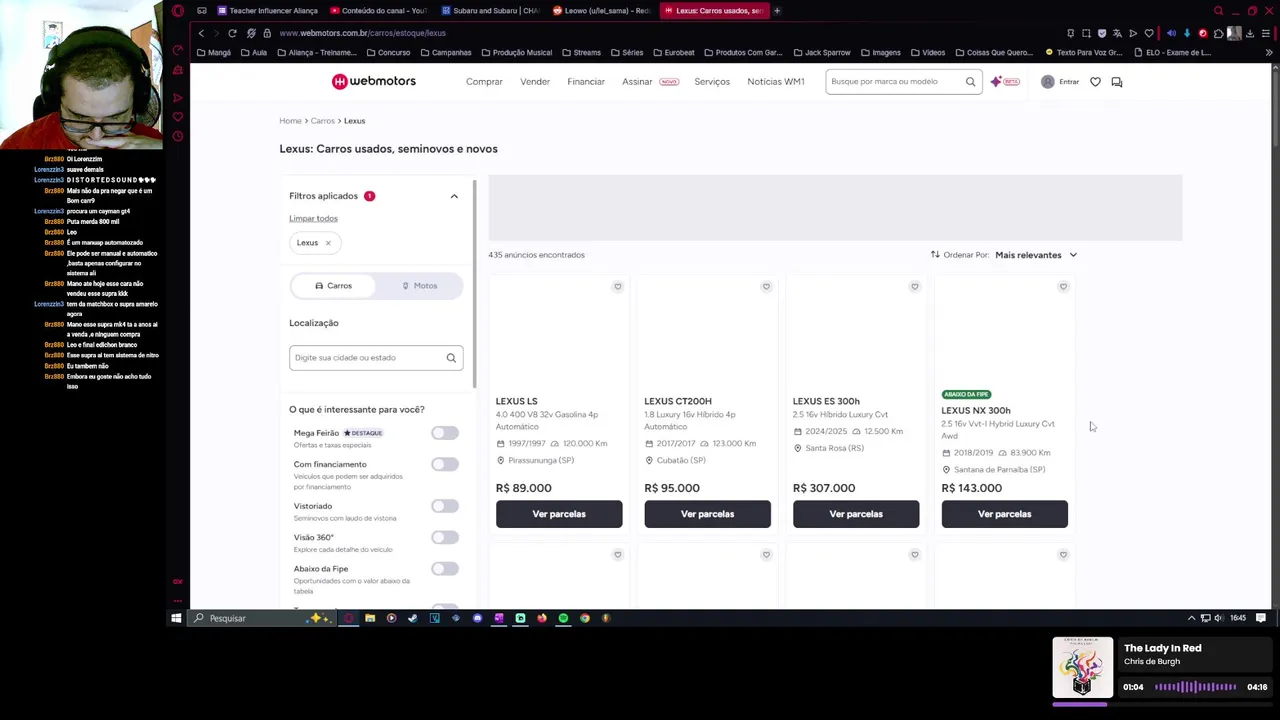
Task: Open Spotify from taskbar
Action: click(563, 618)
